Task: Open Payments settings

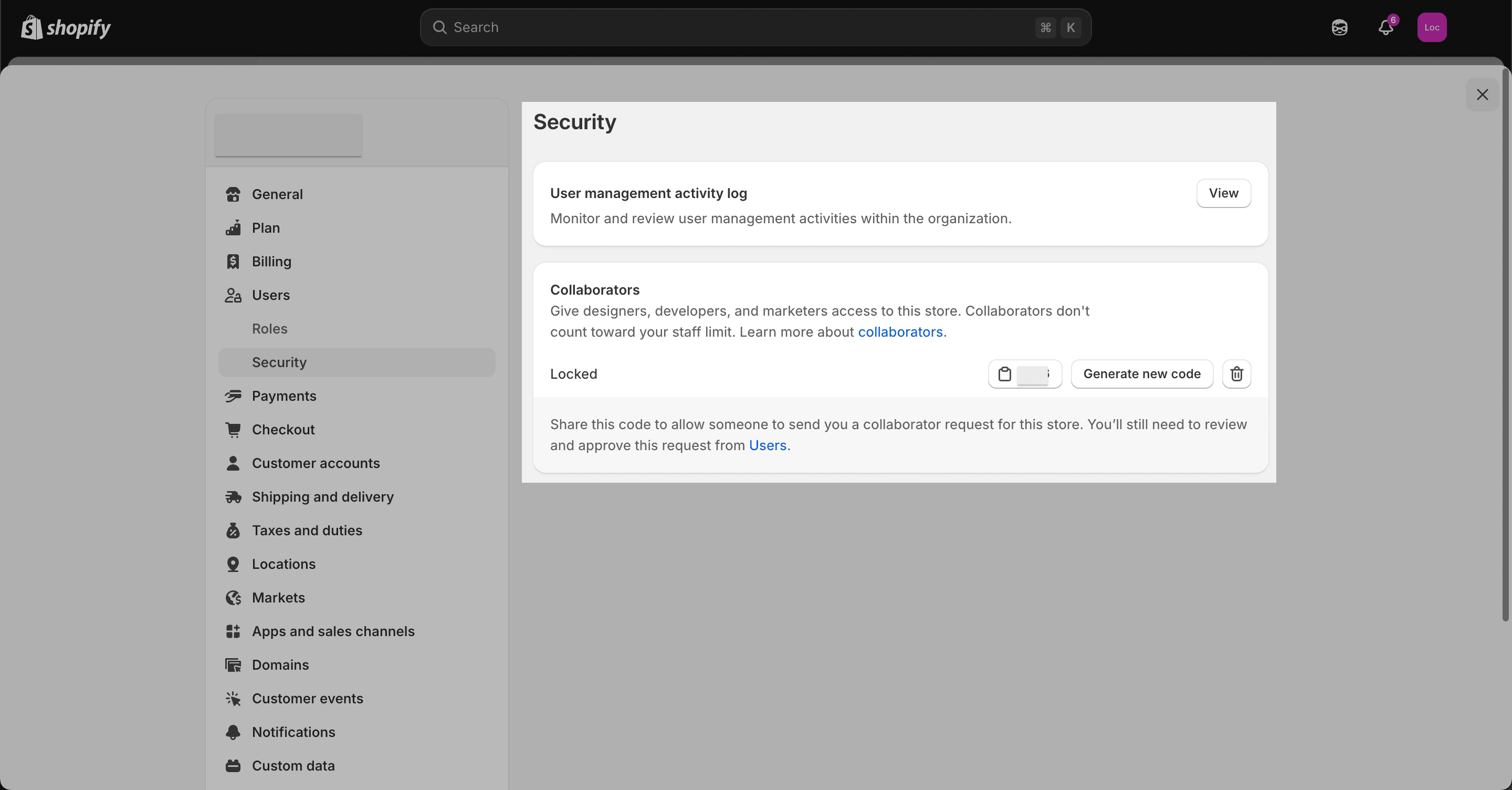Action: click(x=283, y=396)
